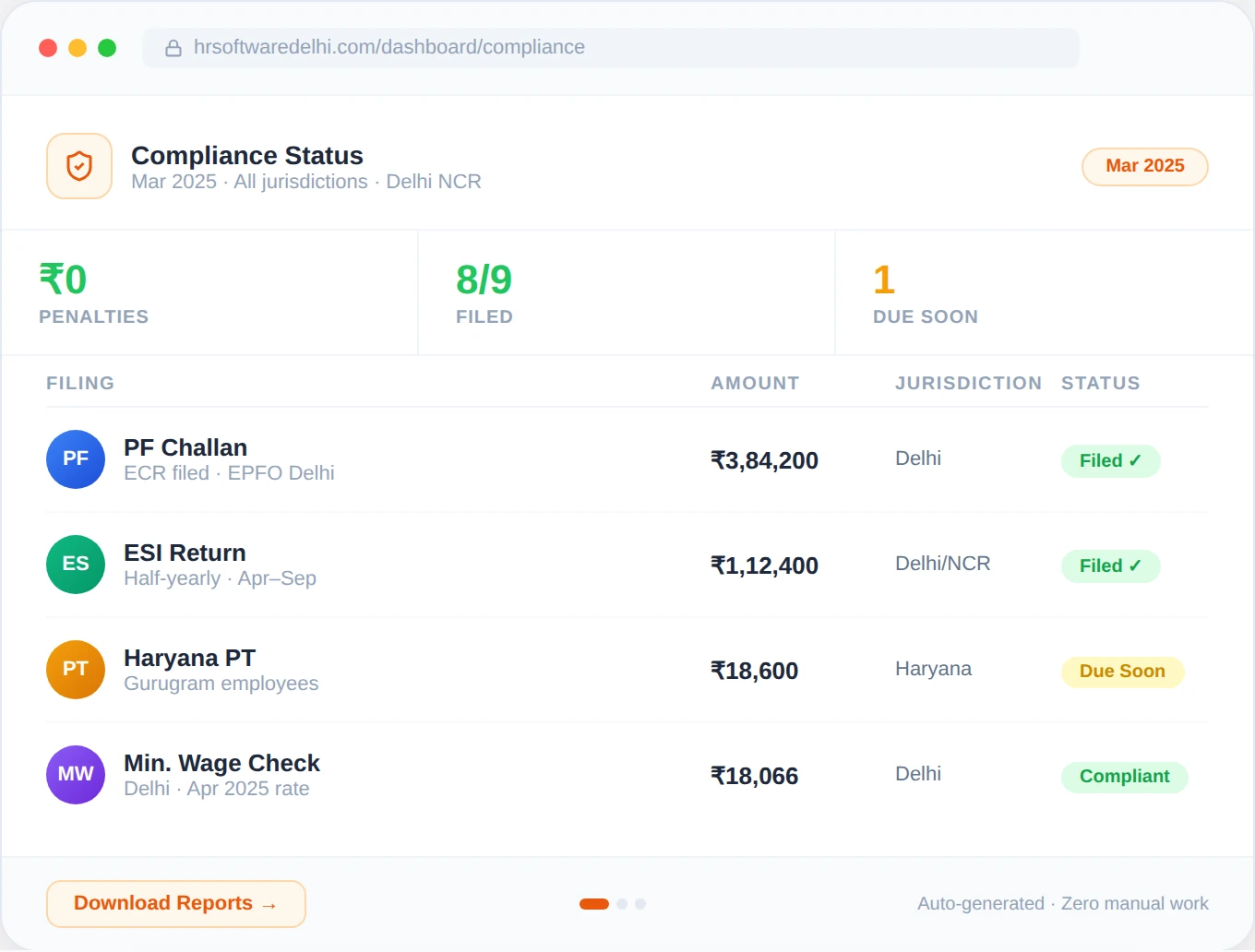Expand the ESI Return row details
The image size is (1255, 952).
[554, 565]
